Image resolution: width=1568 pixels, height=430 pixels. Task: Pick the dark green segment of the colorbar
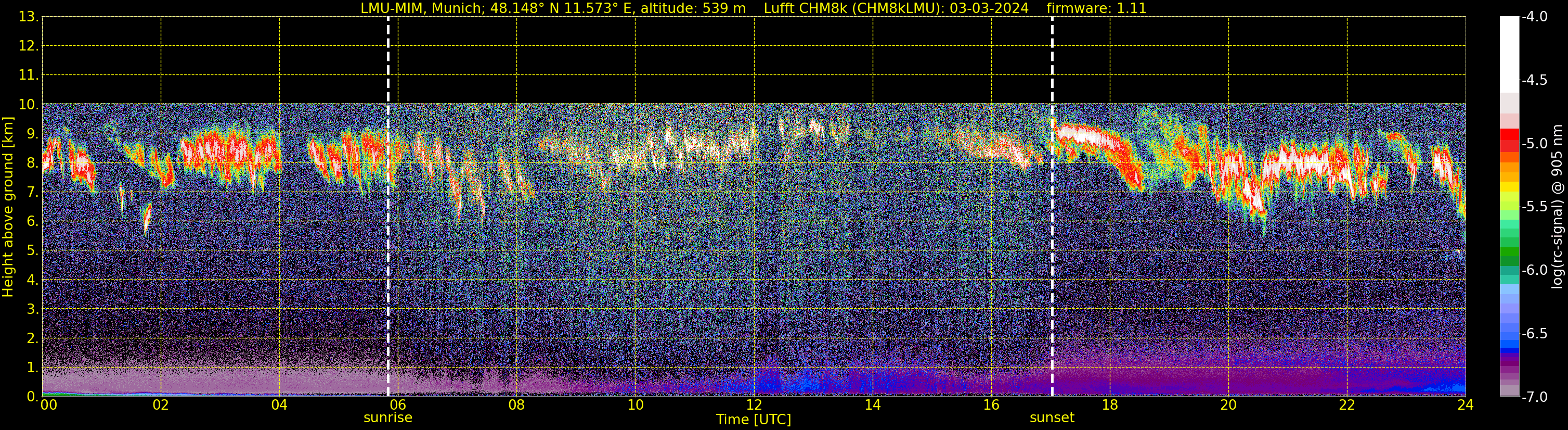click(1509, 261)
